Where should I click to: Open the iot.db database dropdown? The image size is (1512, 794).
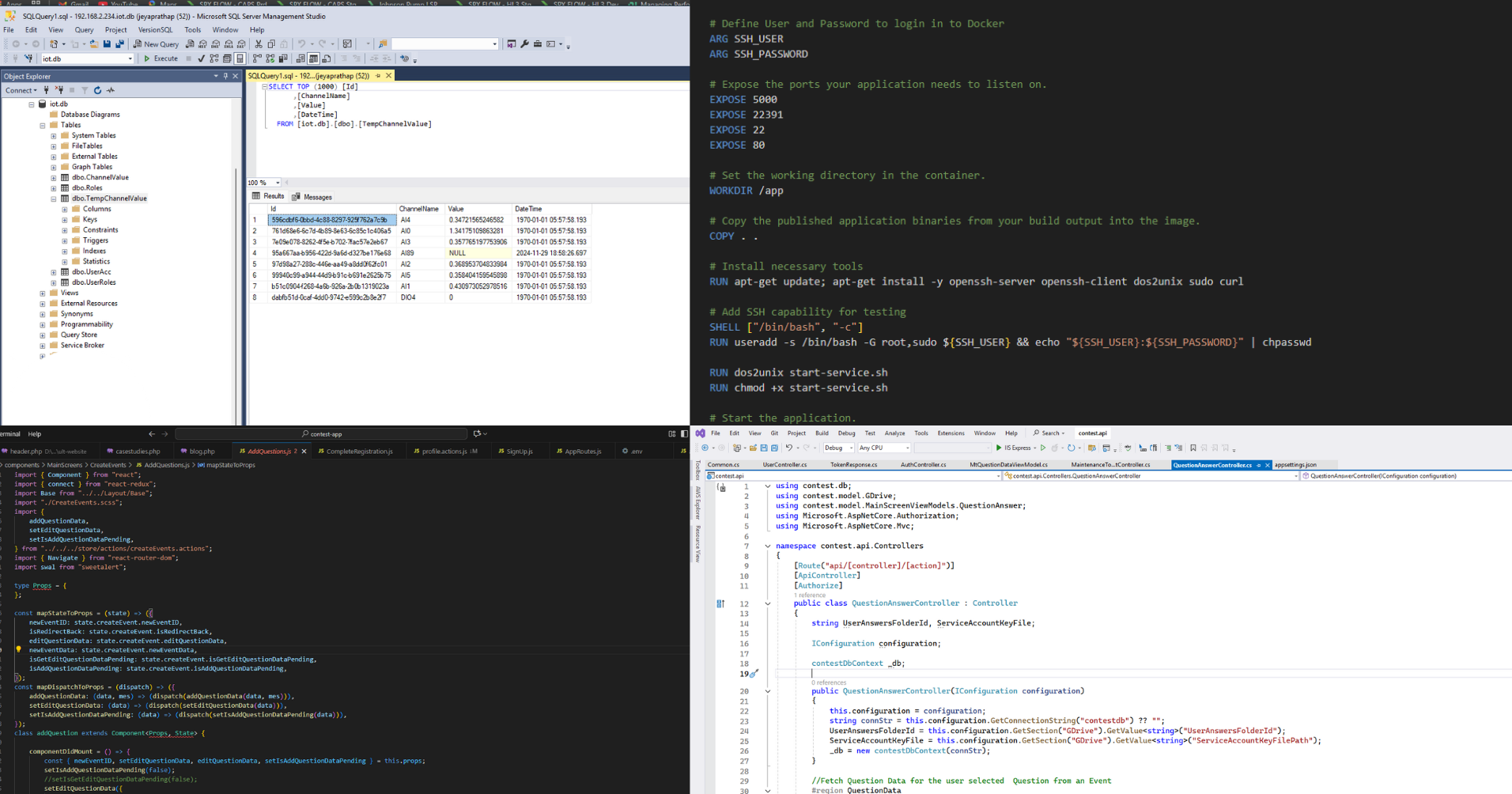[x=87, y=59]
